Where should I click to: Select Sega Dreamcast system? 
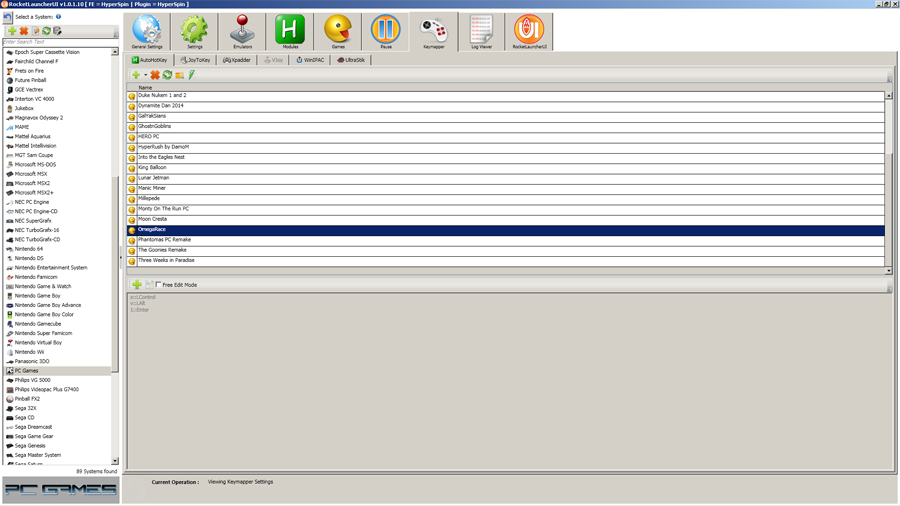click(x=33, y=427)
